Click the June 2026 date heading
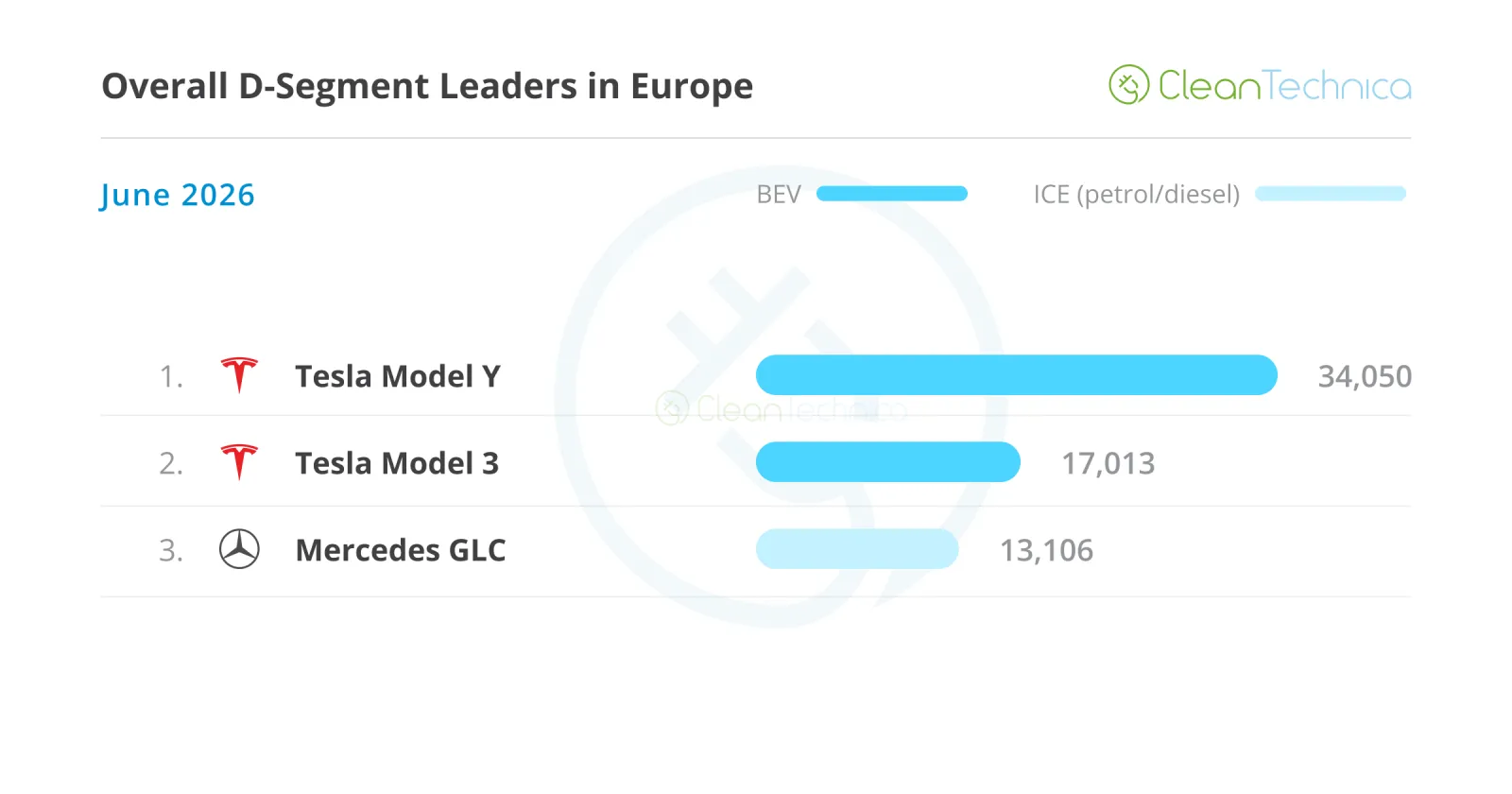 [178, 195]
